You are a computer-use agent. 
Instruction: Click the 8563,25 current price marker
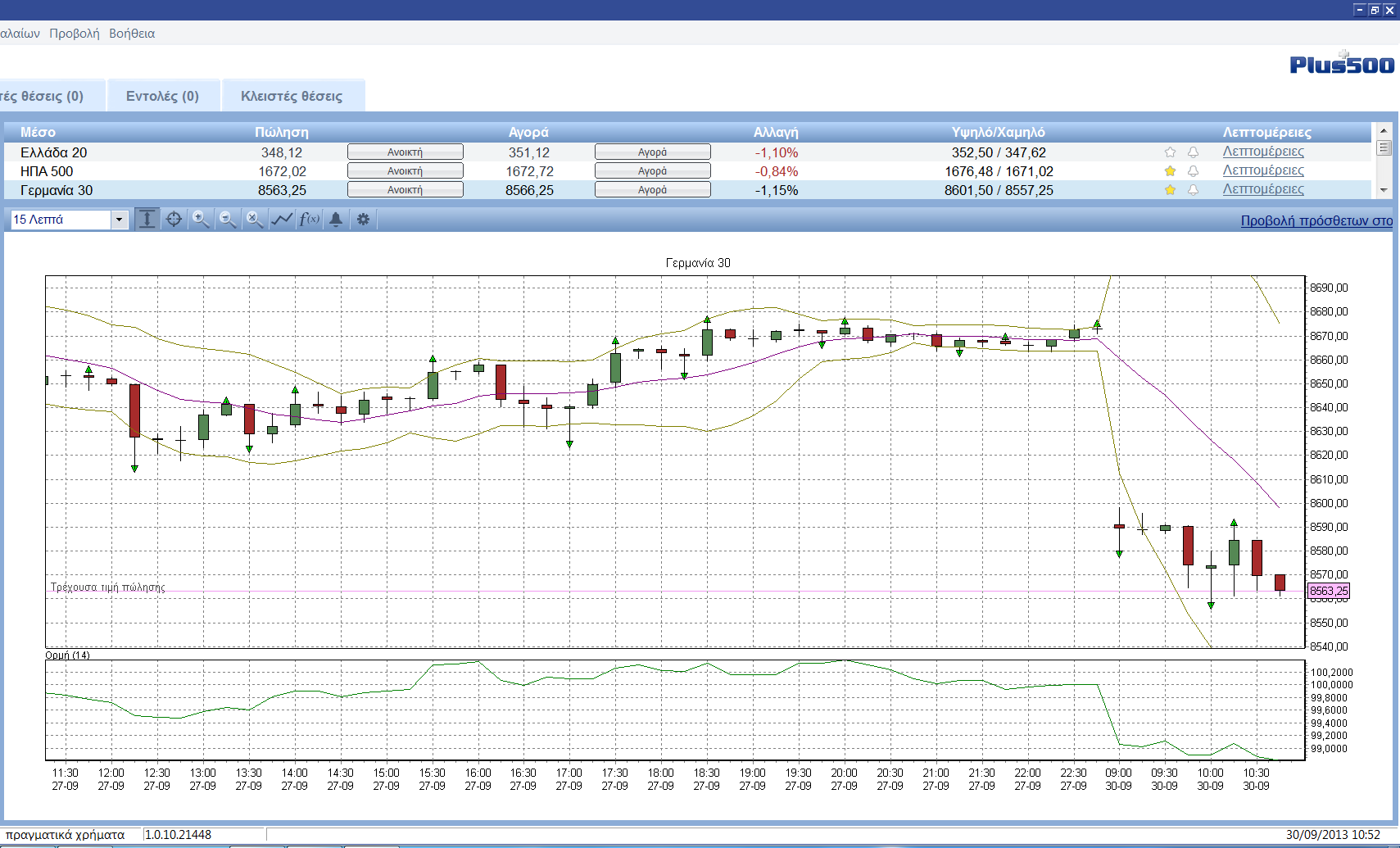click(x=1329, y=591)
